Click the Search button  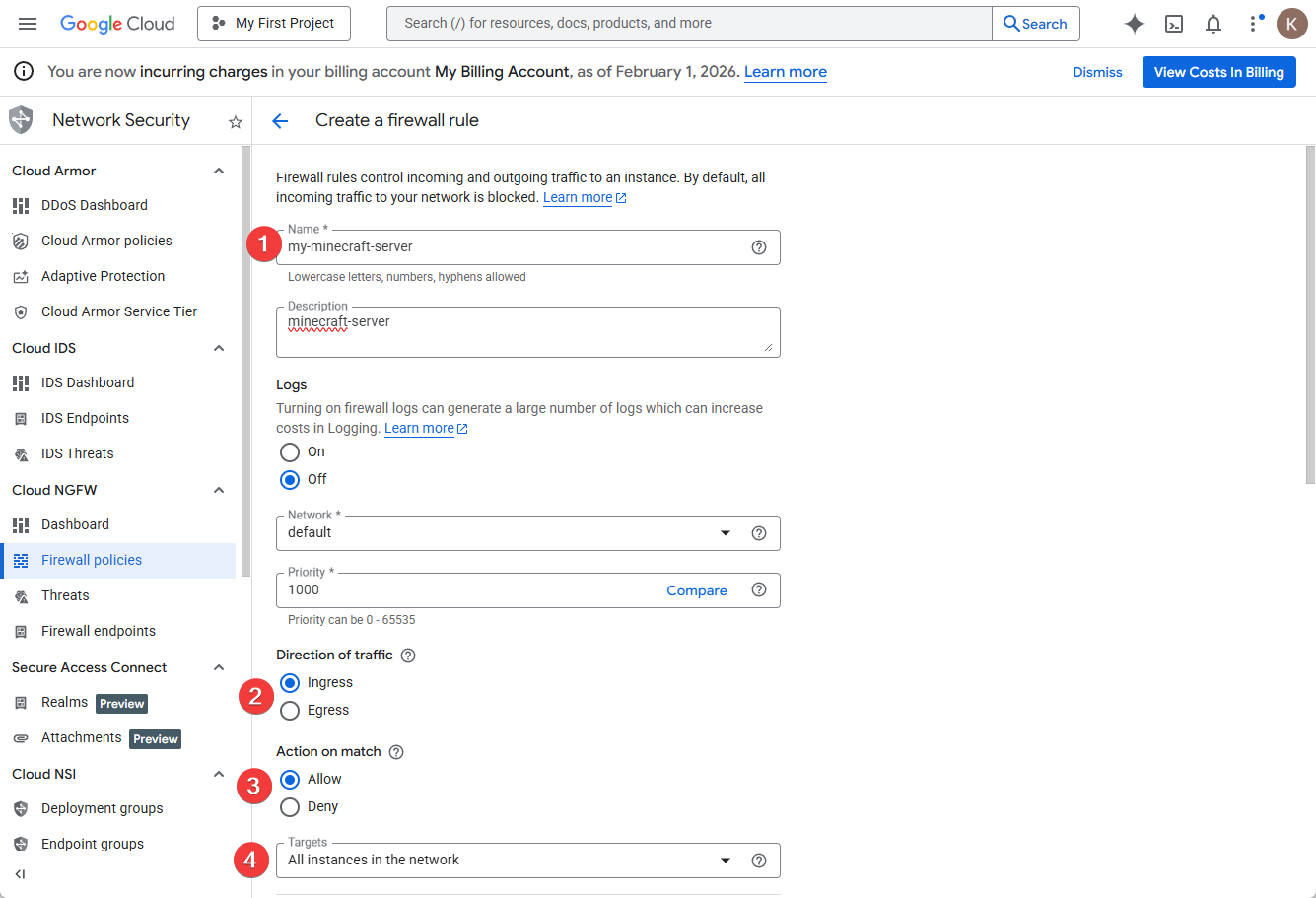point(1036,24)
